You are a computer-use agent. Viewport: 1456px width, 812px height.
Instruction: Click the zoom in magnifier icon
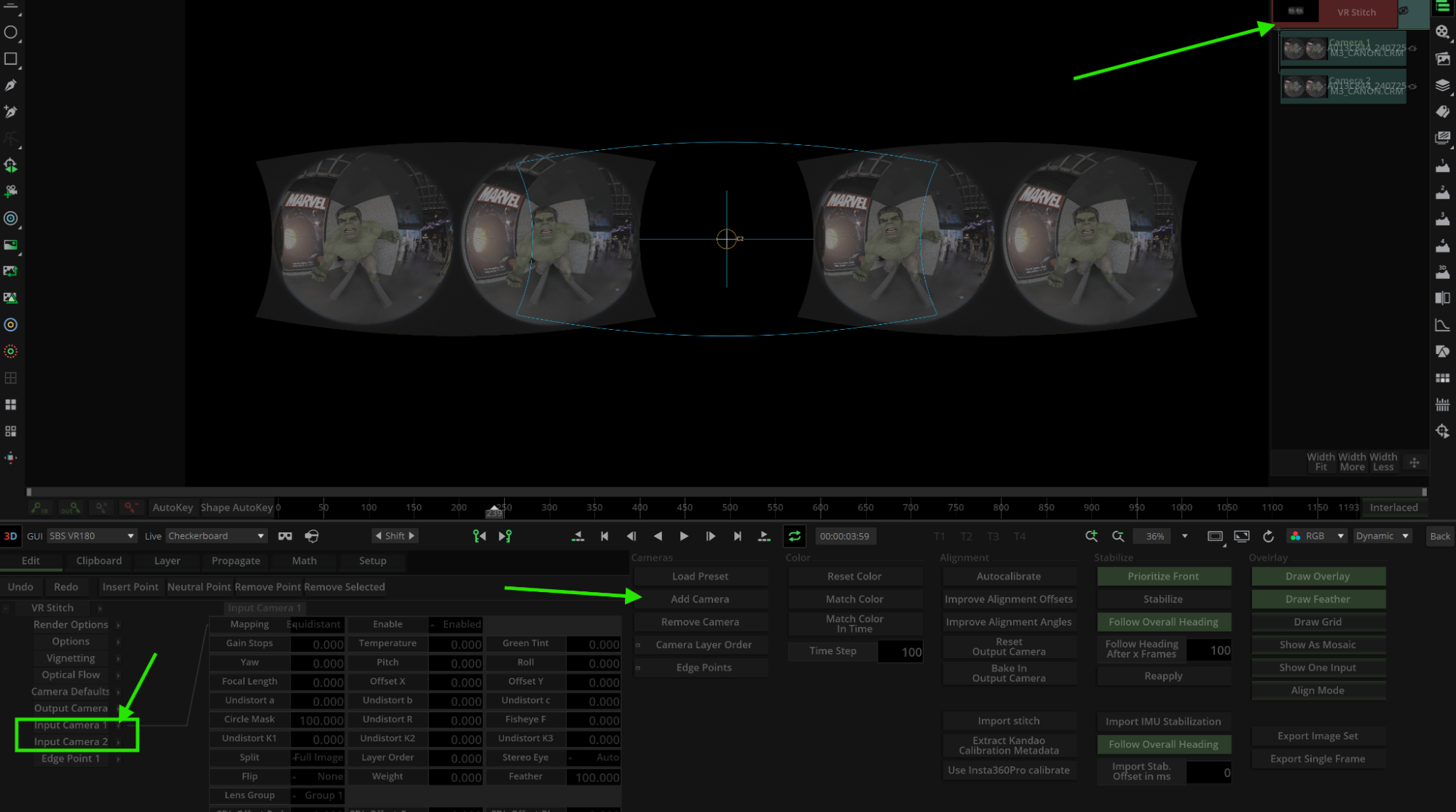(x=1091, y=536)
